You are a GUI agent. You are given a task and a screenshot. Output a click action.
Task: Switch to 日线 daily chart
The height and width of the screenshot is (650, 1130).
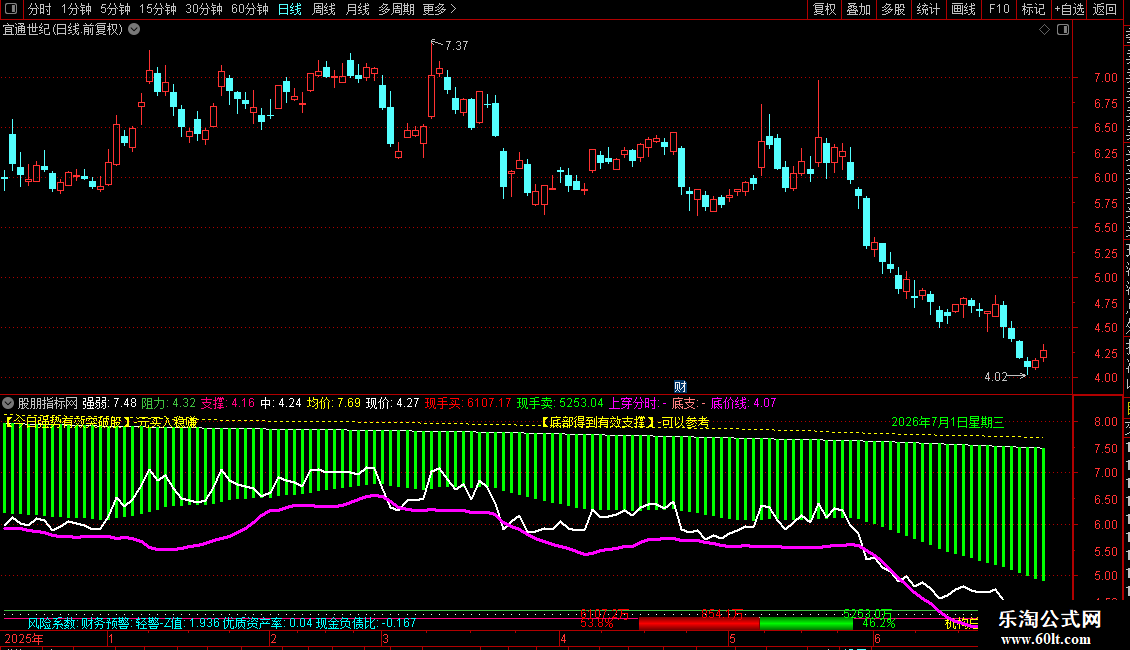coord(290,9)
